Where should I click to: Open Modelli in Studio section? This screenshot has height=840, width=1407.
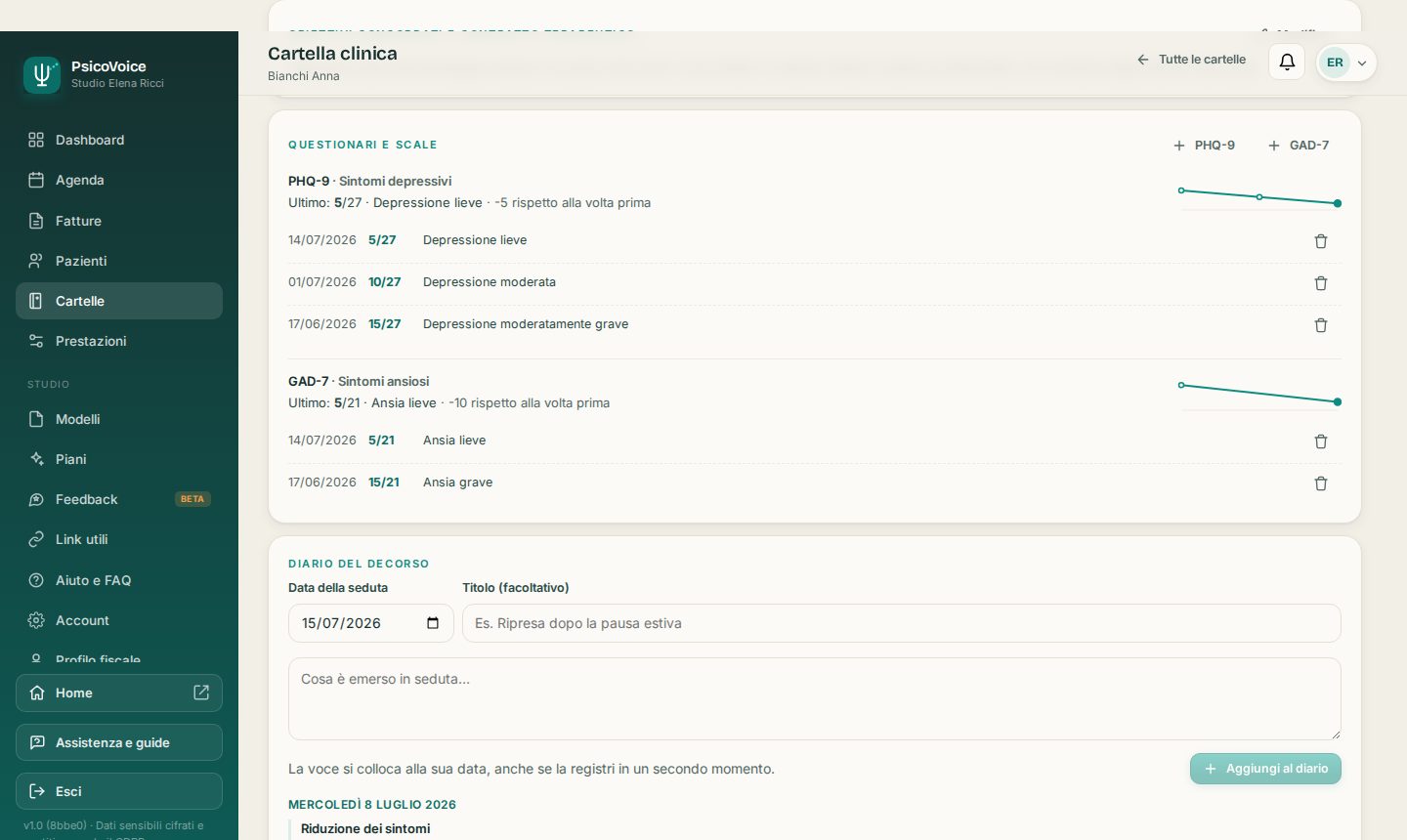[x=119, y=419]
